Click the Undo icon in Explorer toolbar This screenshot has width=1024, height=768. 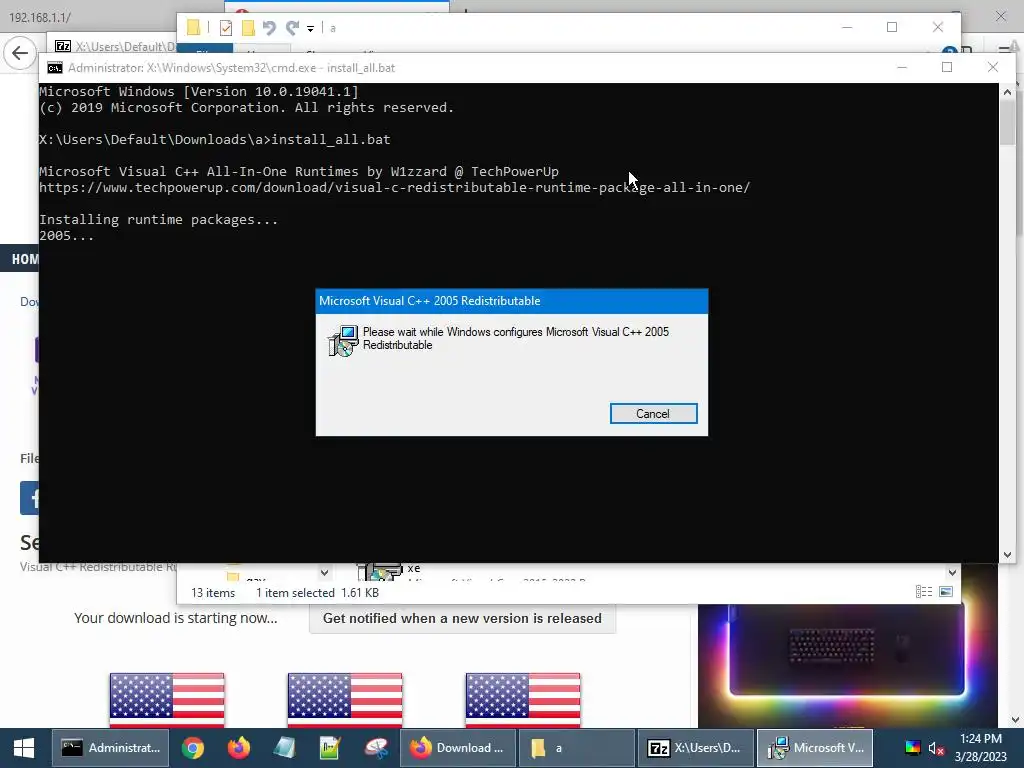[269, 27]
